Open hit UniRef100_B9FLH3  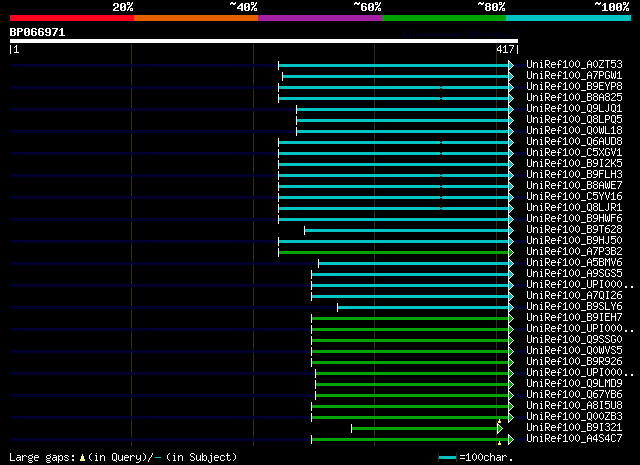(574, 175)
